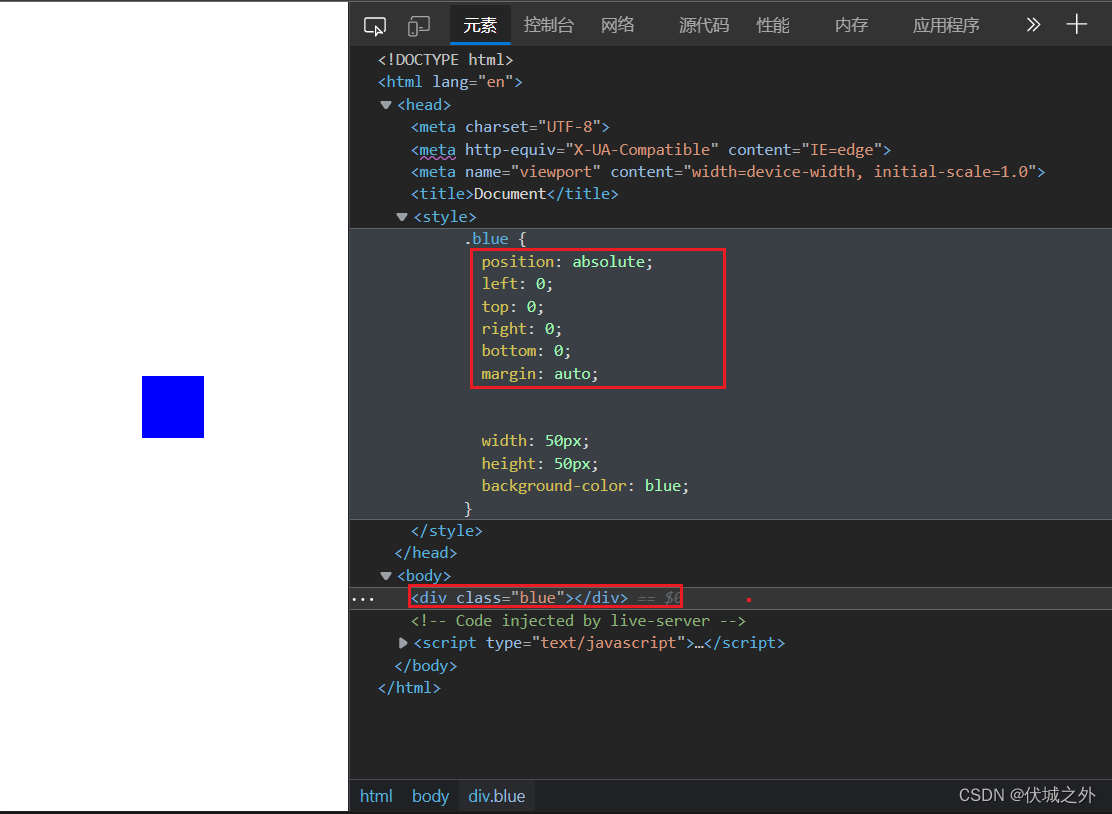Click the .blue selector text
This screenshot has width=1112, height=814.
tap(486, 239)
